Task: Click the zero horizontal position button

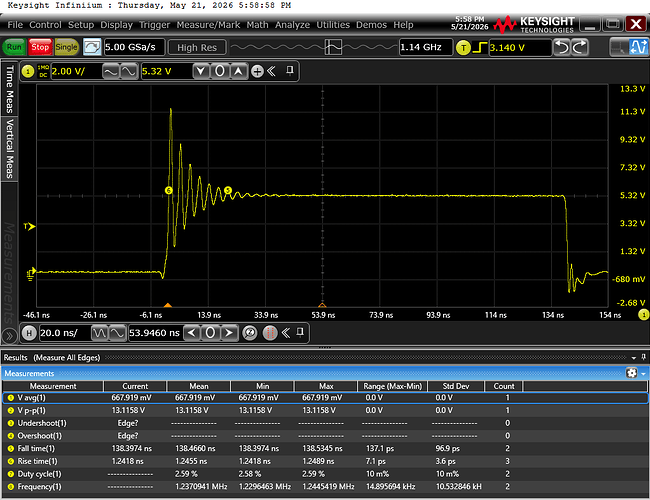Action: [x=210, y=333]
